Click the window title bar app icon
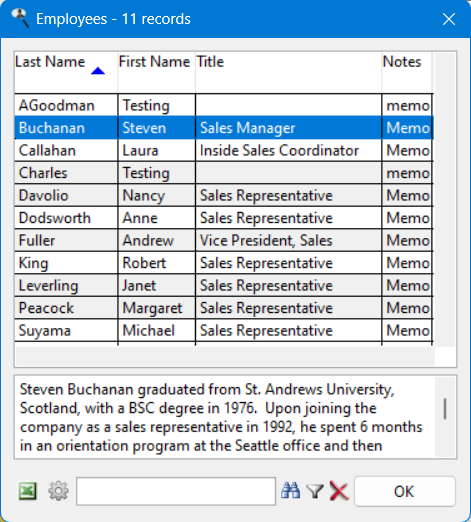 click(x=20, y=18)
